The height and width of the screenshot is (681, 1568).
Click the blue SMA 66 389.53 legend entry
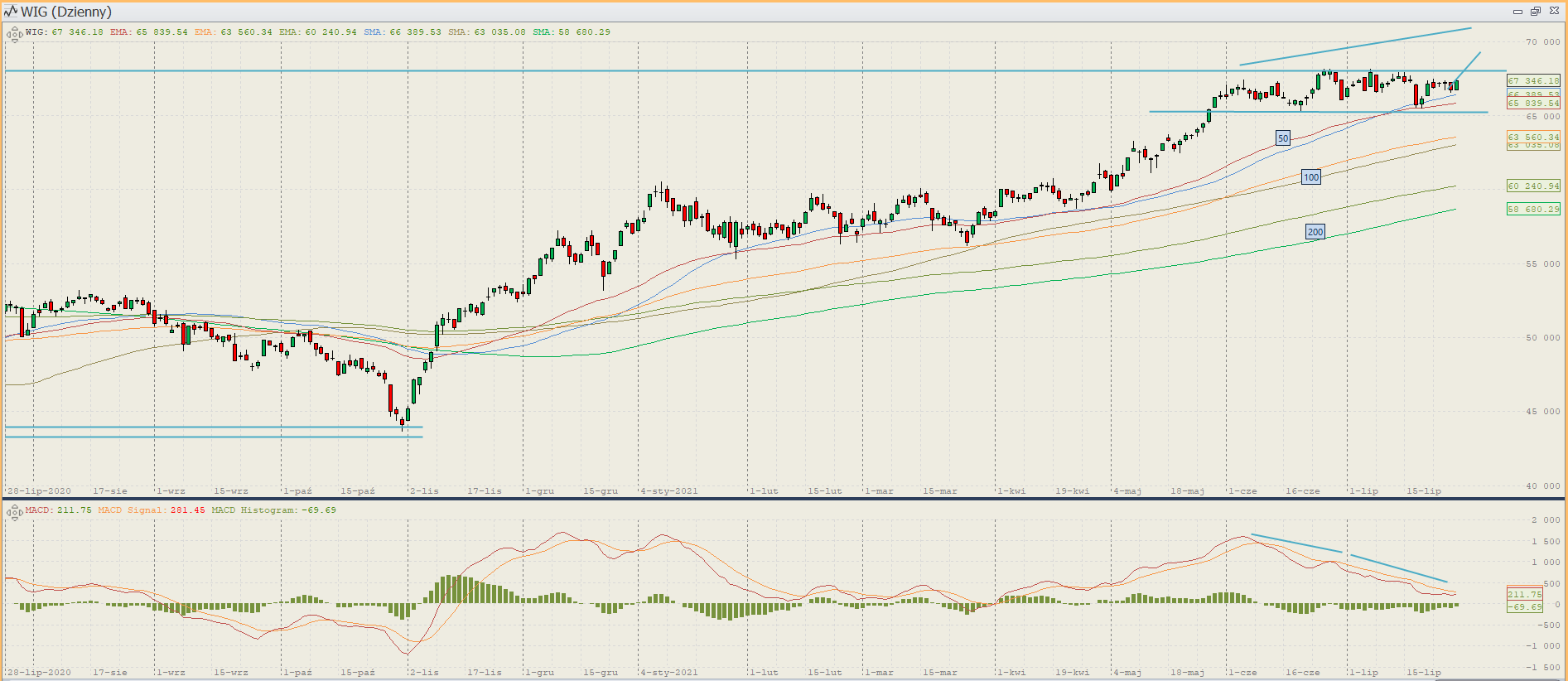point(403,32)
